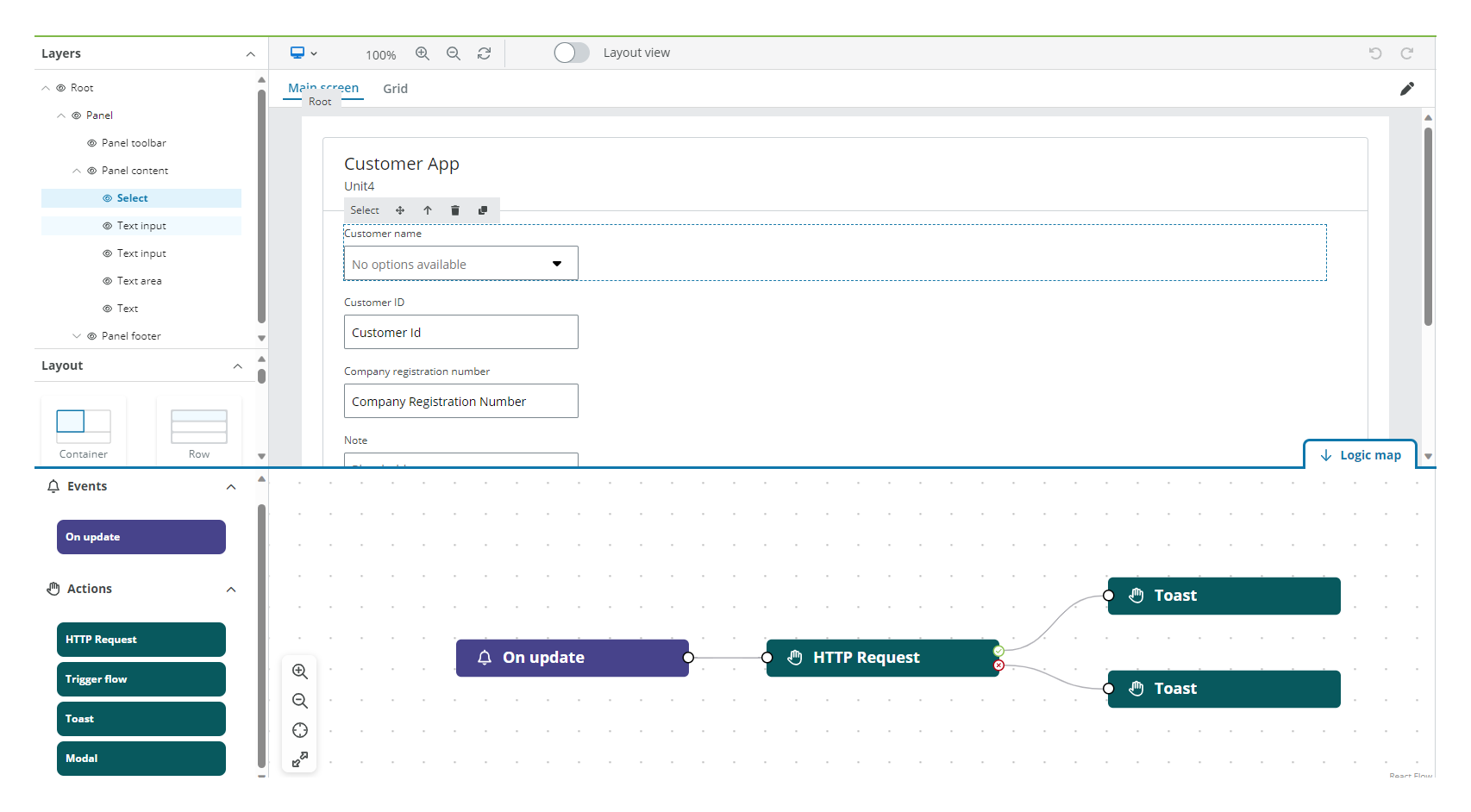The image size is (1471, 812).
Task: Click fullscreen expand icon in logic map
Action: coord(300,759)
